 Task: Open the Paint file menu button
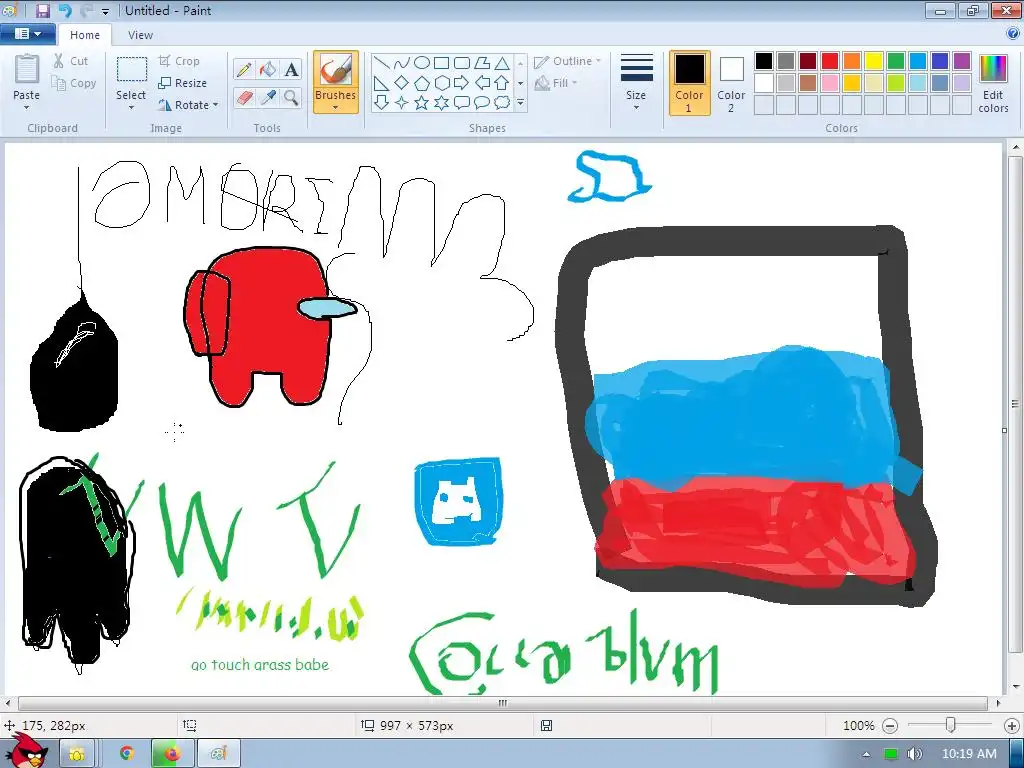pyautogui.click(x=27, y=34)
